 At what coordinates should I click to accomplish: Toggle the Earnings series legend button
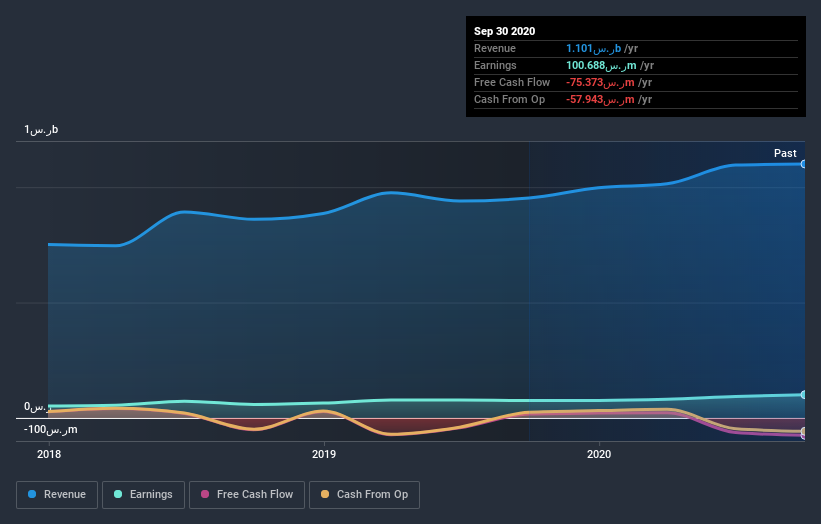[x=143, y=495]
